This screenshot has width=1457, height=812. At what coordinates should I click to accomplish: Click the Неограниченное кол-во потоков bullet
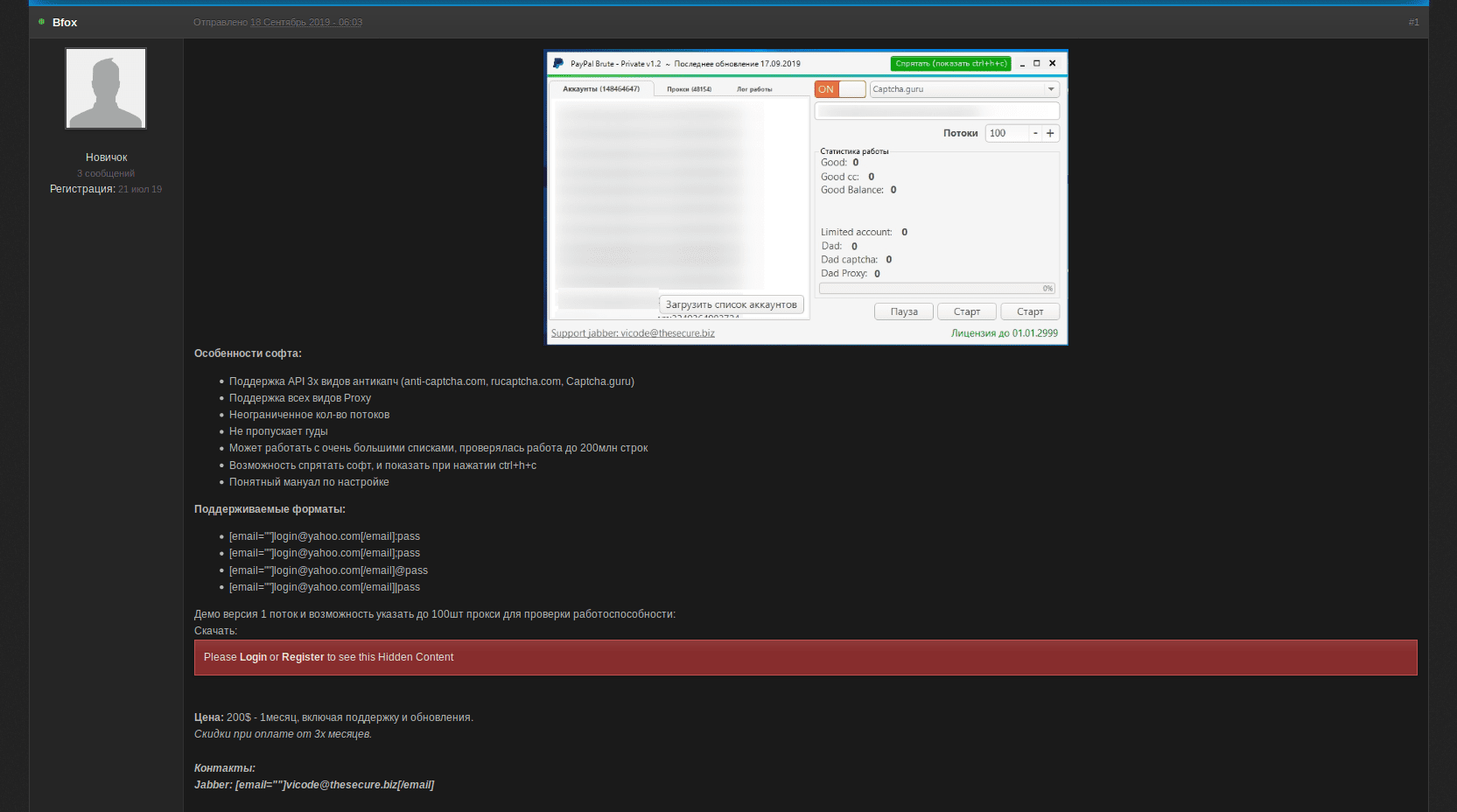[x=309, y=415]
